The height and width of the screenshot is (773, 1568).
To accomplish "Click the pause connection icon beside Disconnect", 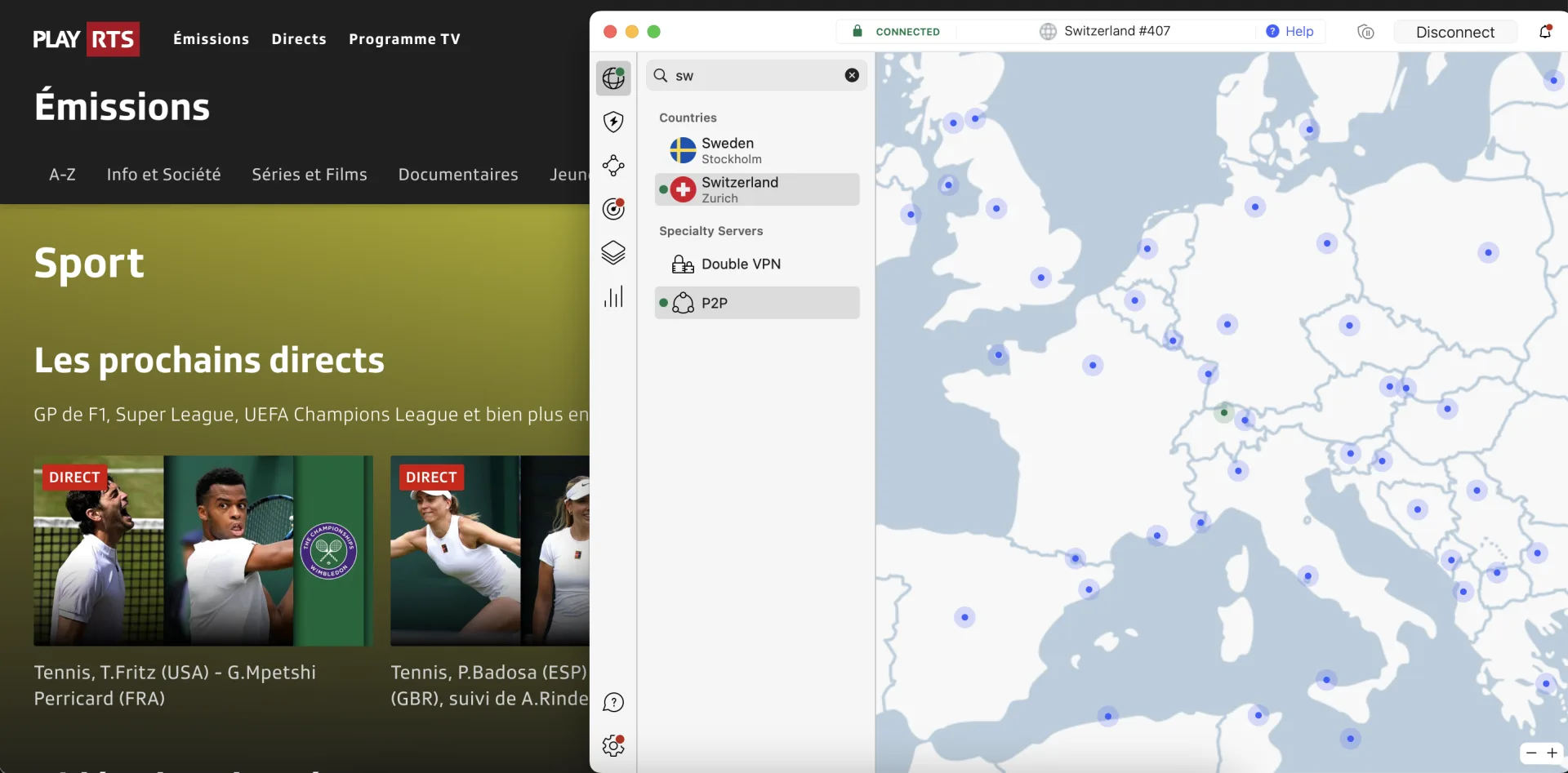I will 1365,32.
